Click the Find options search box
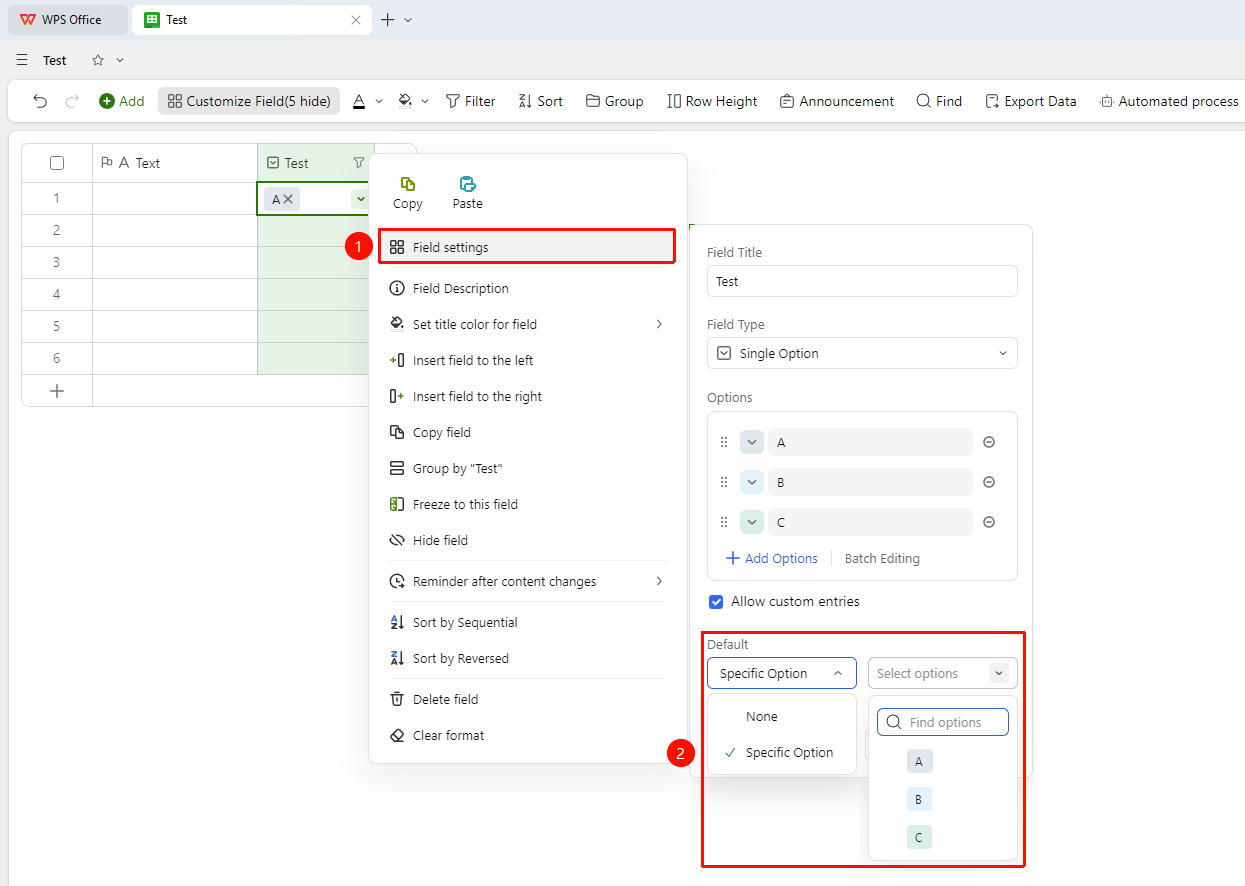The width and height of the screenshot is (1245, 886). (943, 722)
